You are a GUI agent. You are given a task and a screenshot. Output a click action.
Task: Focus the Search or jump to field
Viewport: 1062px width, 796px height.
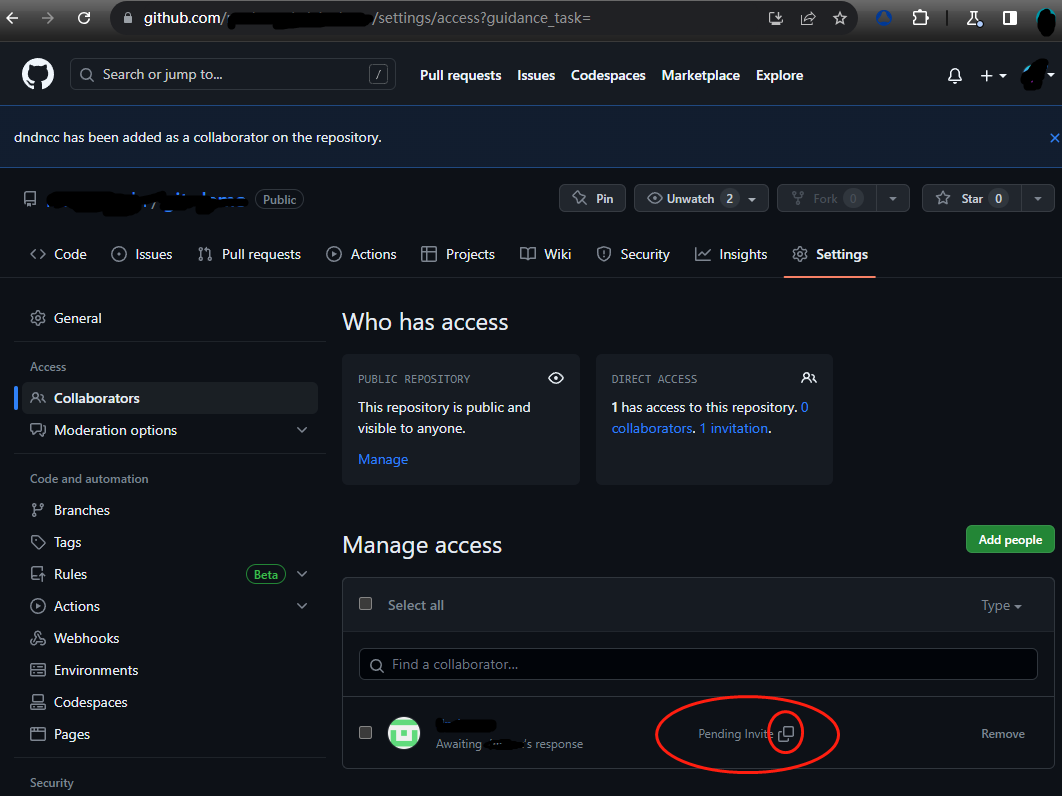(232, 75)
